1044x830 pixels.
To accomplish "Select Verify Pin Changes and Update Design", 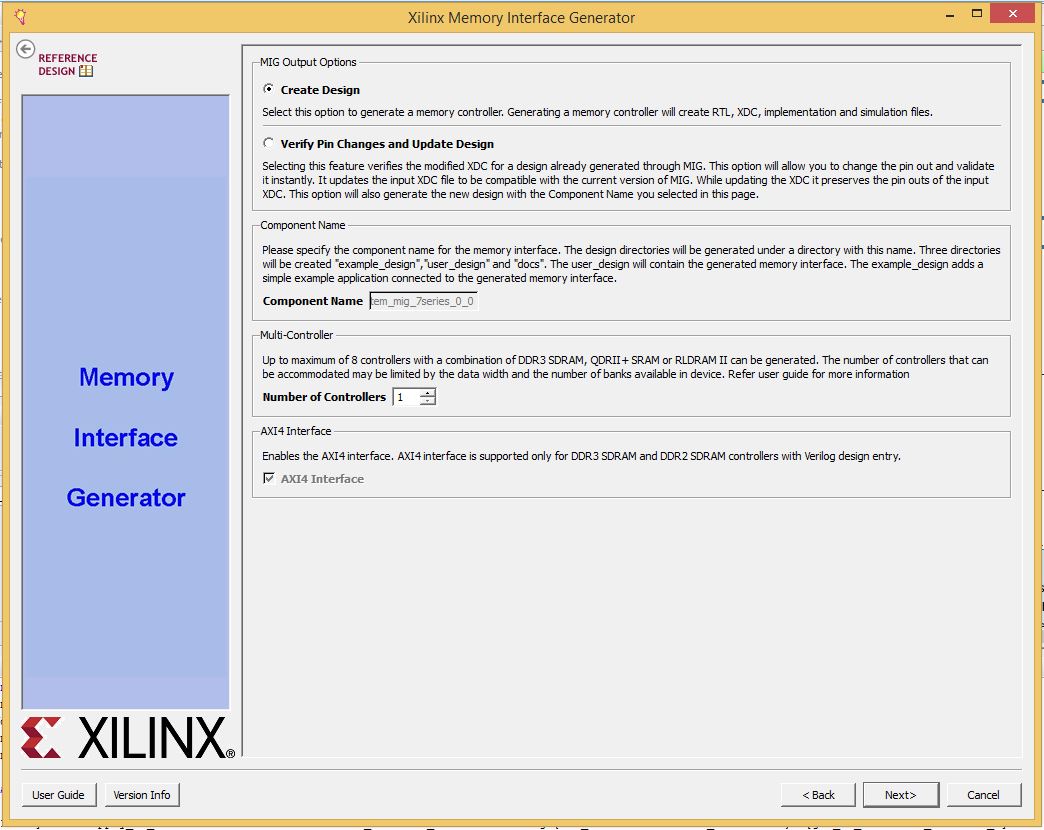I will [x=268, y=142].
